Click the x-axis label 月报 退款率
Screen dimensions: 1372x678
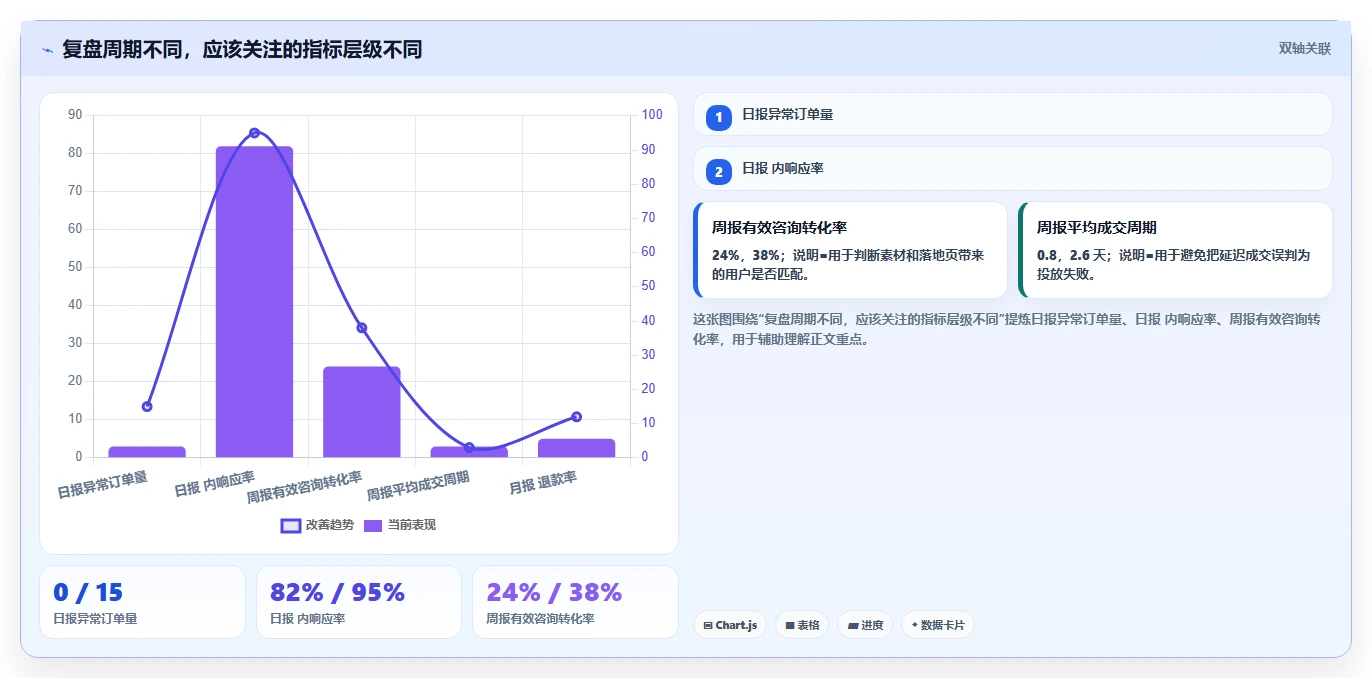click(x=543, y=483)
